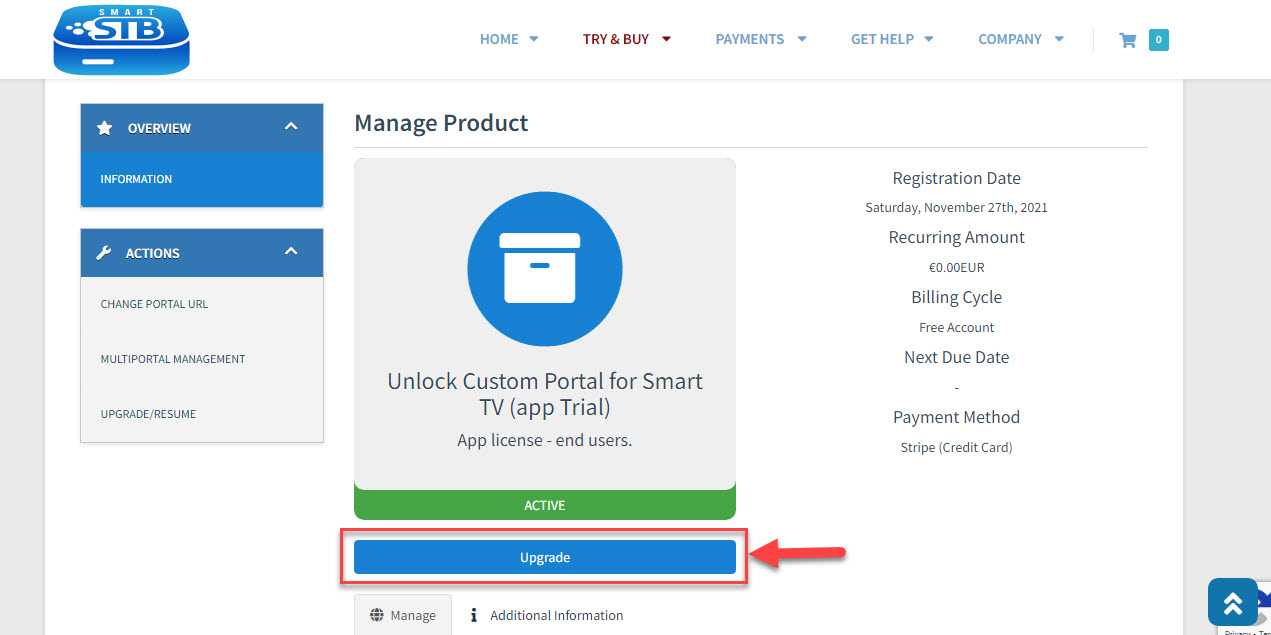This screenshot has width=1271, height=635.
Task: Open the shopping cart icon
Action: click(x=1127, y=40)
